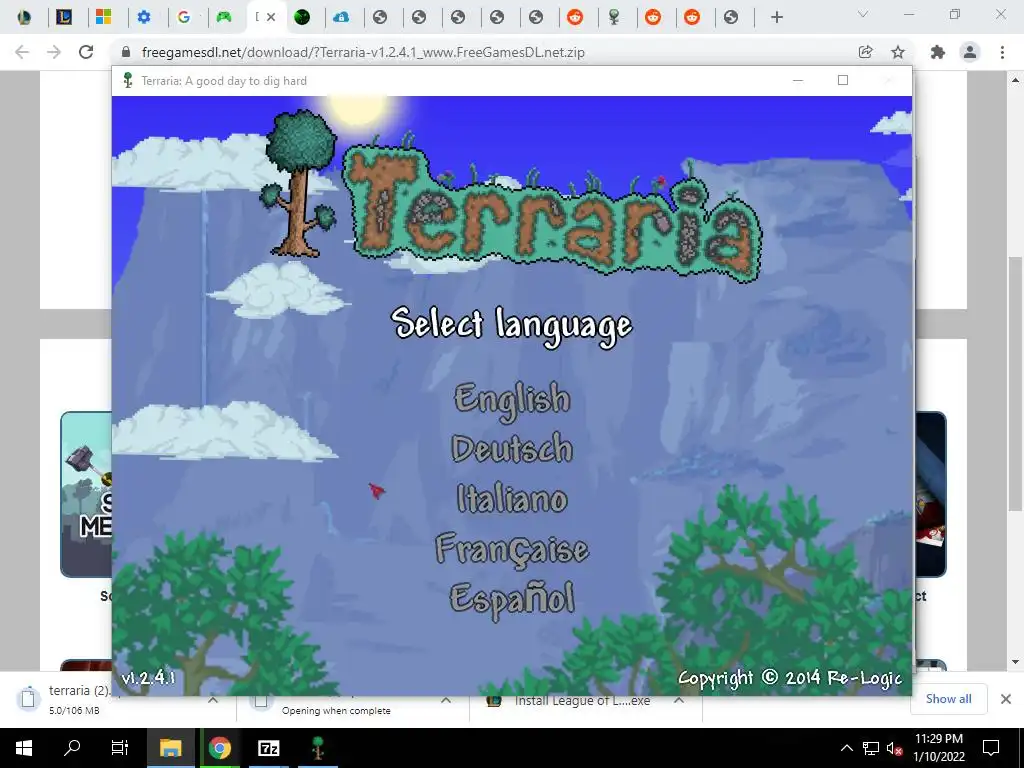This screenshot has width=1024, height=768.
Task: Switch to the League of Legends L tab
Action: [x=64, y=17]
